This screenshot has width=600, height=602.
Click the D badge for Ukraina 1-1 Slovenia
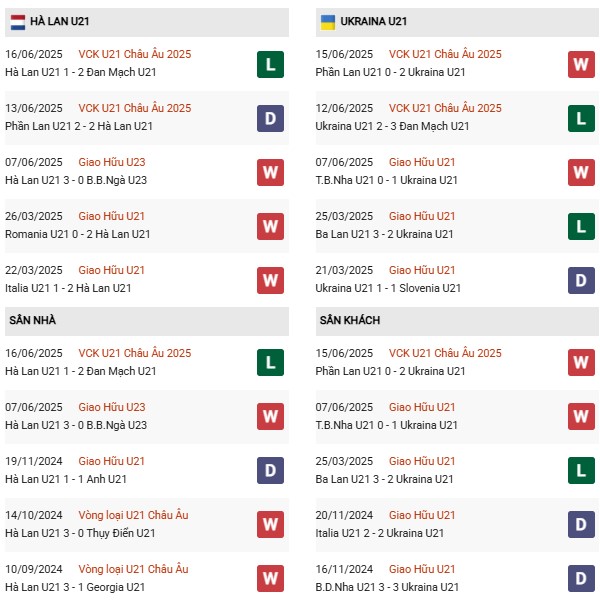point(581,281)
